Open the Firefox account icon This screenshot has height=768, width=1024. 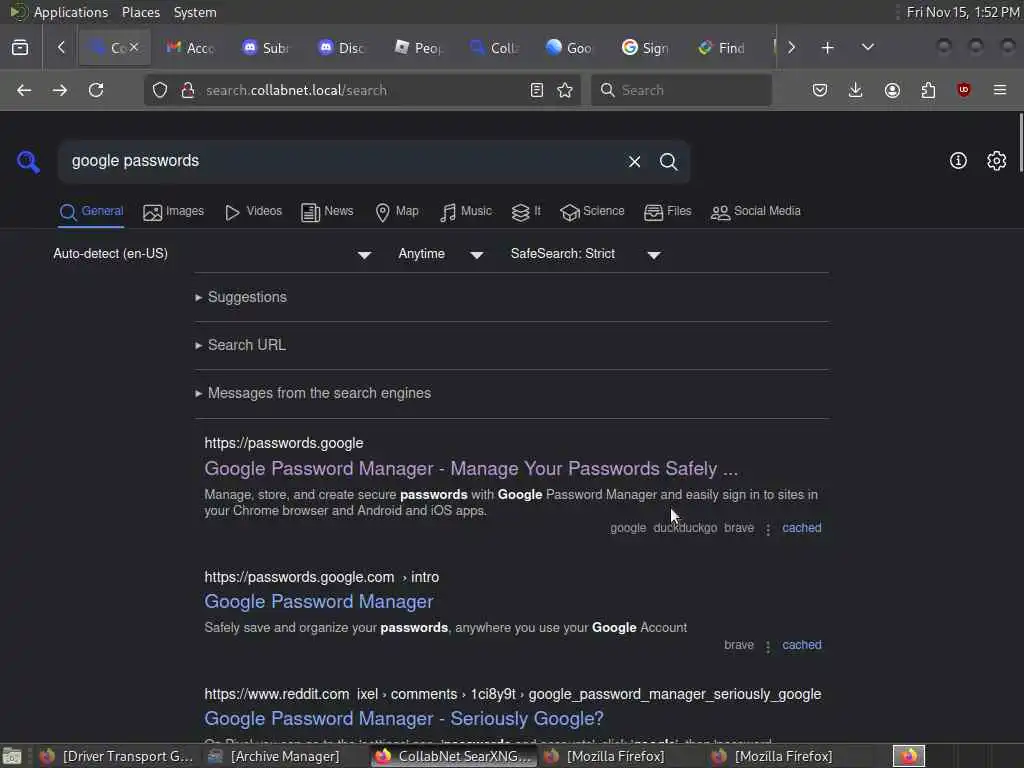(x=892, y=90)
